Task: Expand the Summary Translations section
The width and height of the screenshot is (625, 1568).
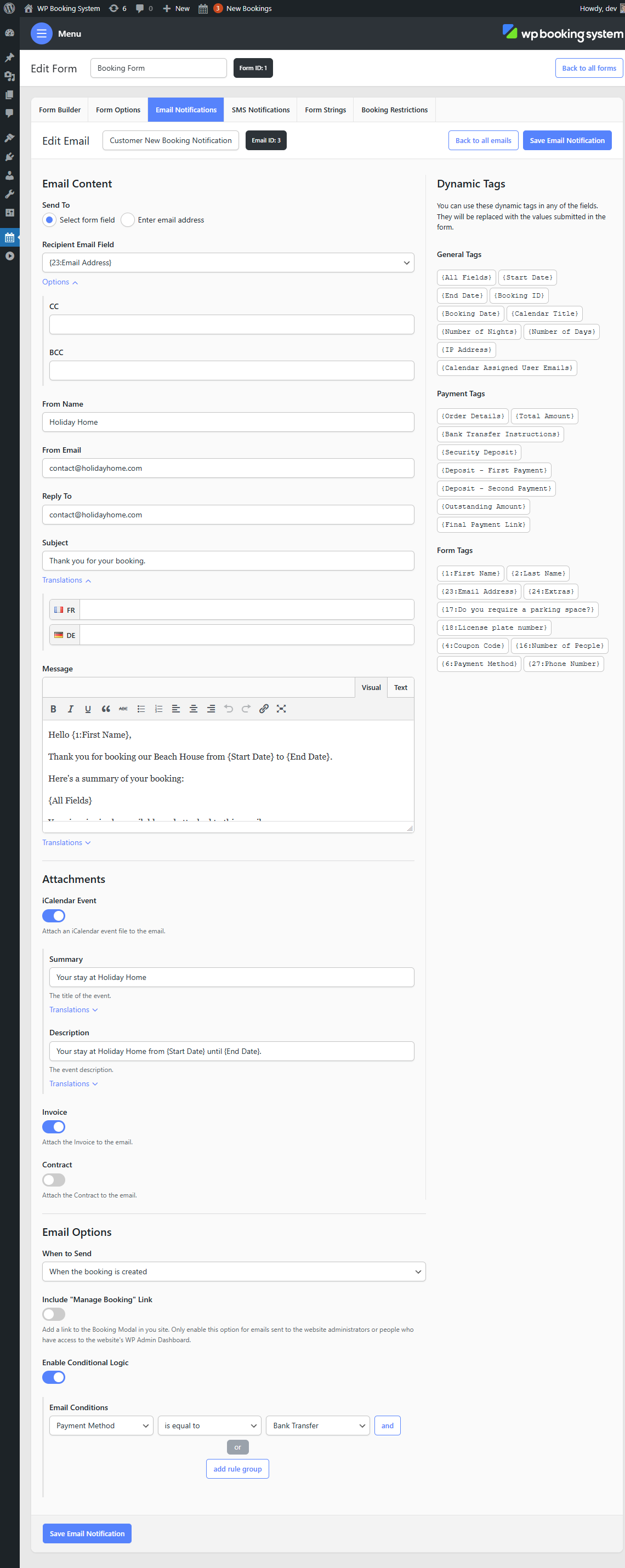Action: (x=73, y=1010)
